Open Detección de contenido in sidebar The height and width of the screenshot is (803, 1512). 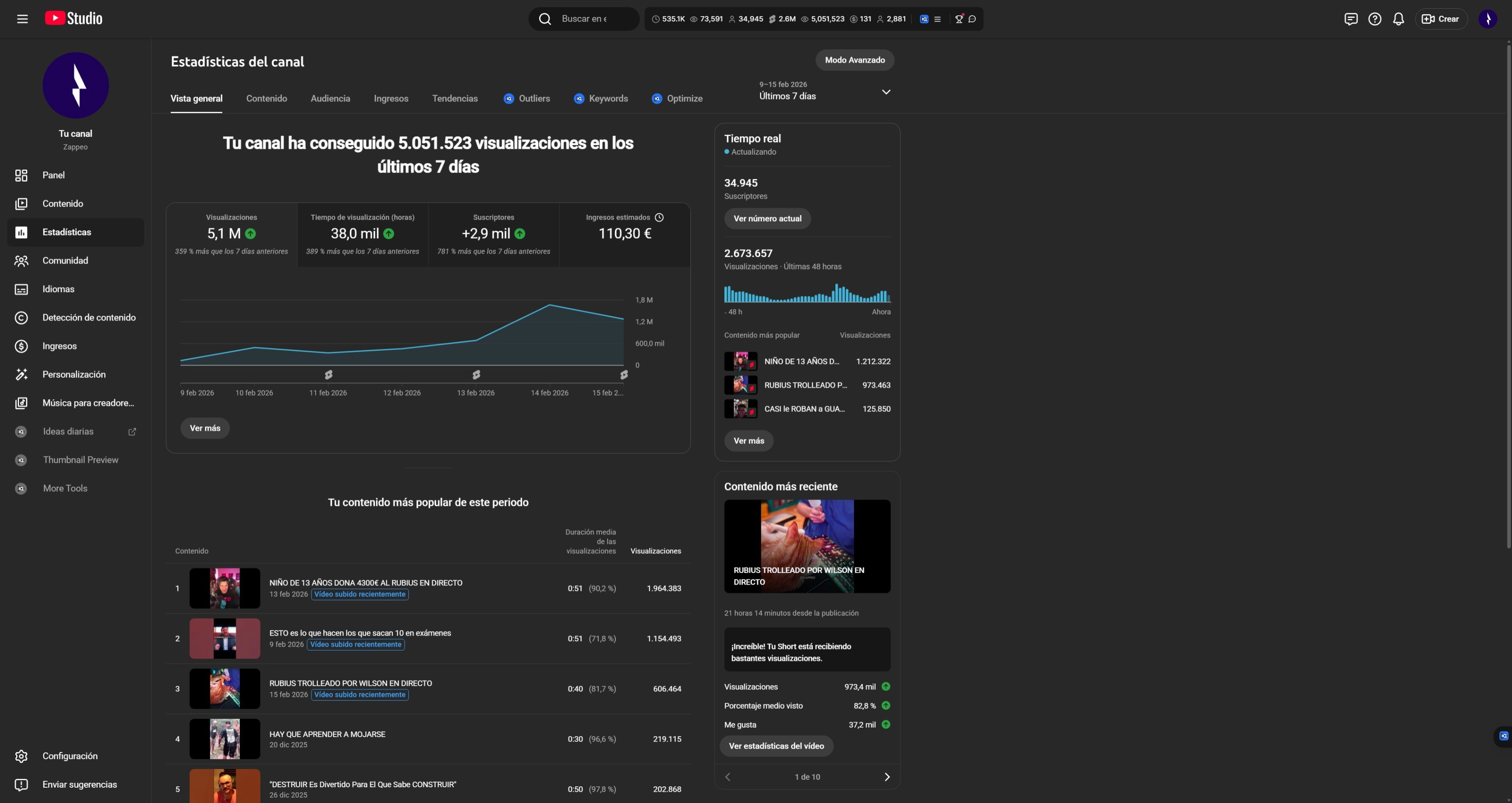click(89, 318)
